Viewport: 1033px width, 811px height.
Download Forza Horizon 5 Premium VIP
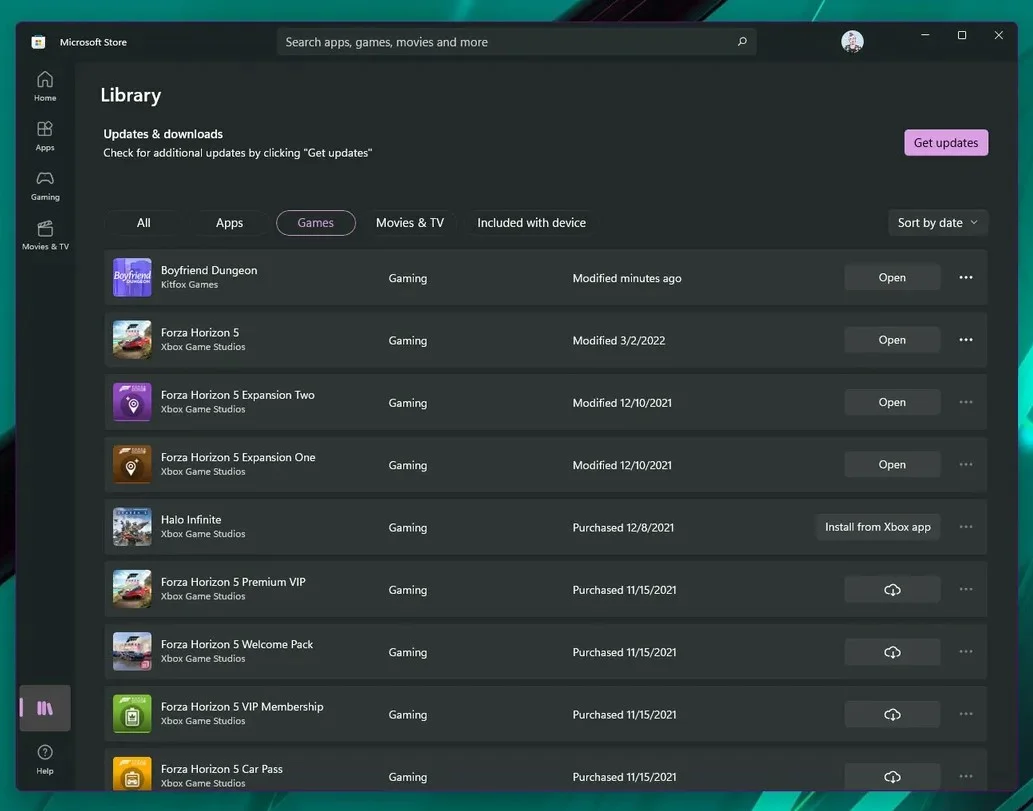(x=892, y=590)
